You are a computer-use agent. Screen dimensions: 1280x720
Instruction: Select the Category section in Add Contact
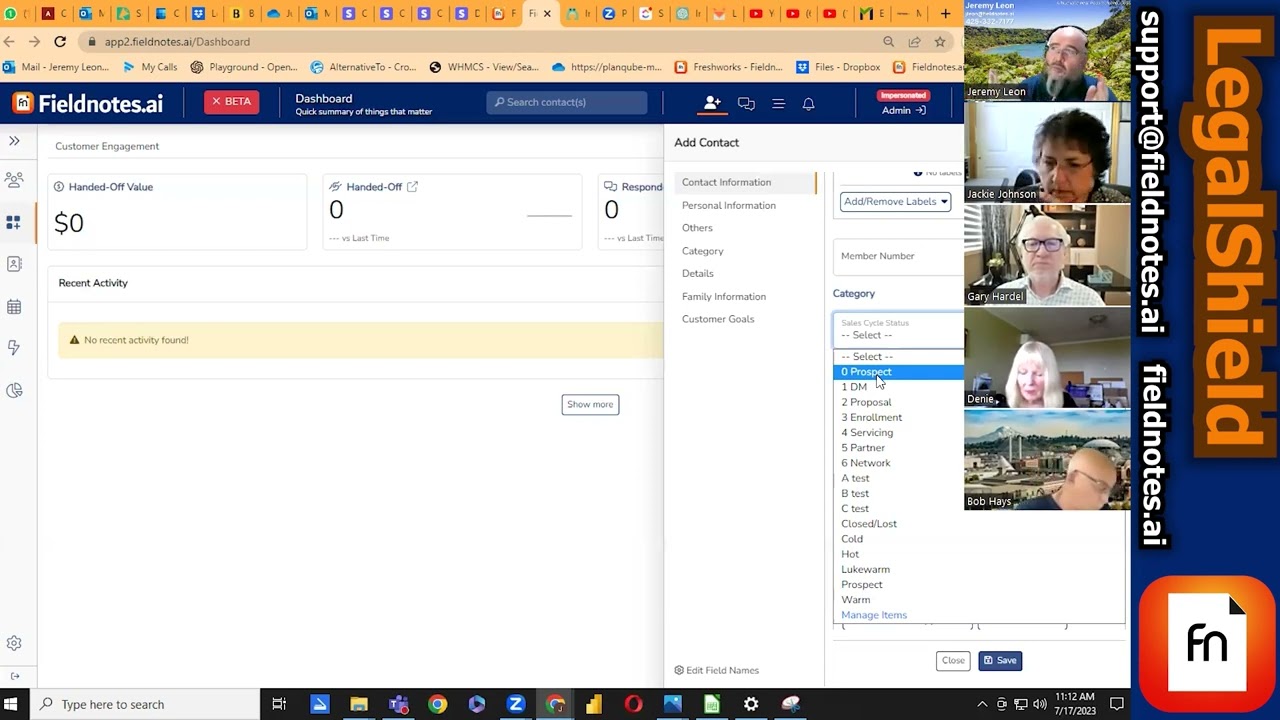click(x=702, y=251)
